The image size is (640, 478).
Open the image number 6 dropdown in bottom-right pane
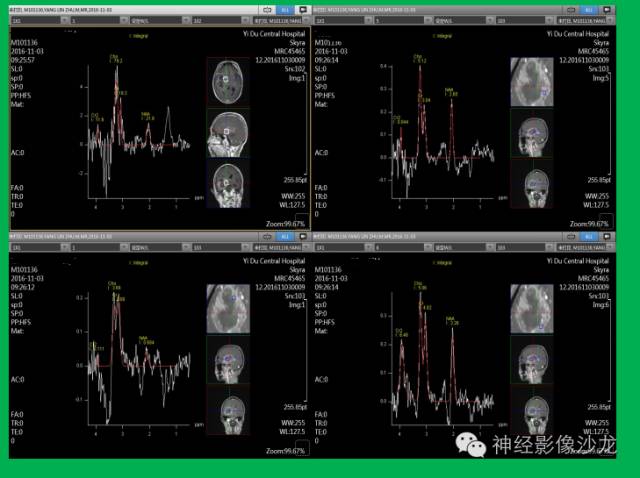(402, 247)
